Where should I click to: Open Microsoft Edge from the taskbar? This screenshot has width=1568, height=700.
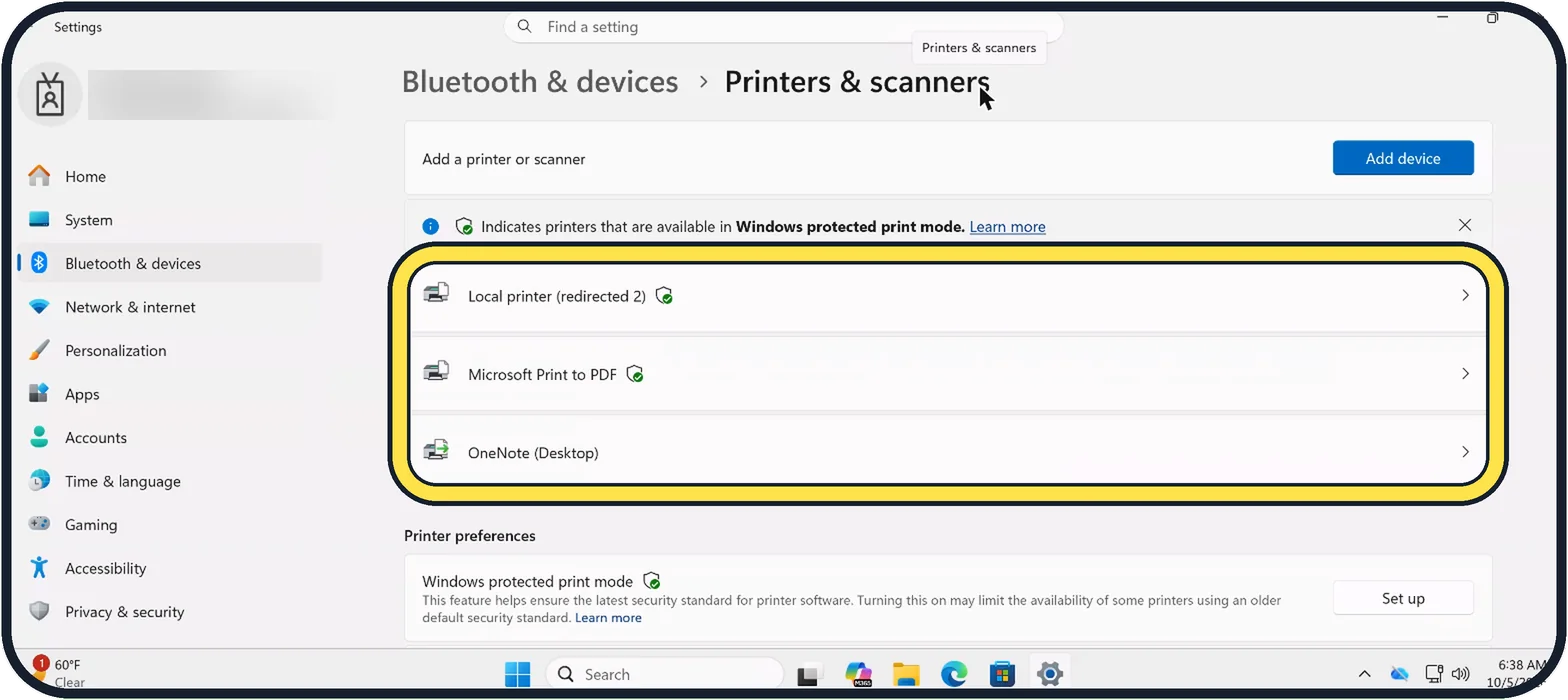click(x=954, y=674)
